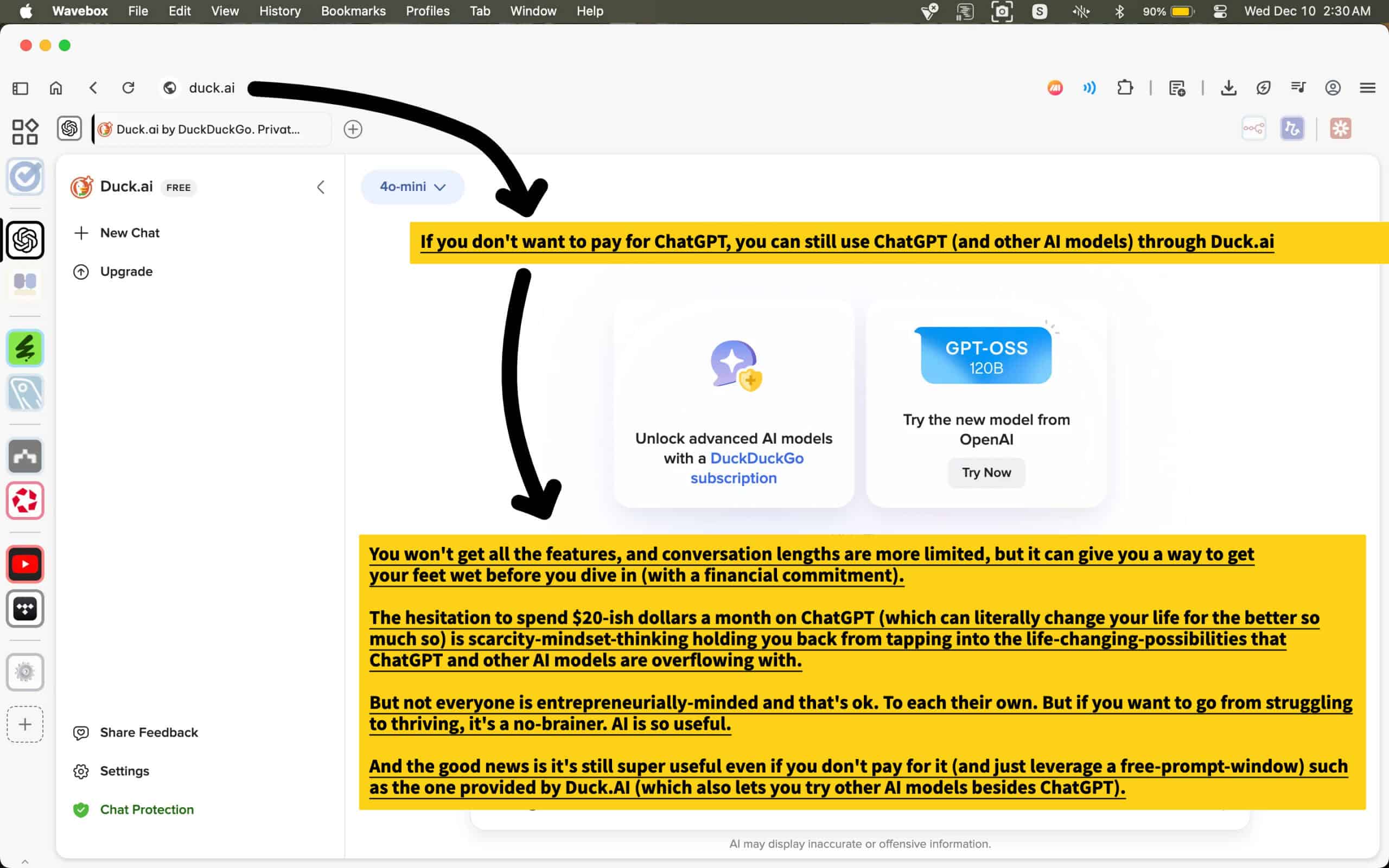Open the Tidal app in sidebar
1389x868 pixels.
pos(24,609)
